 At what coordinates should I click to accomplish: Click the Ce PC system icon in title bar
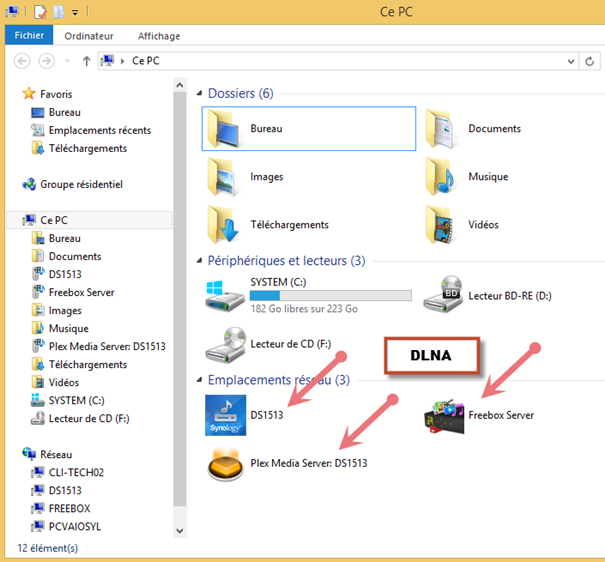click(12, 12)
